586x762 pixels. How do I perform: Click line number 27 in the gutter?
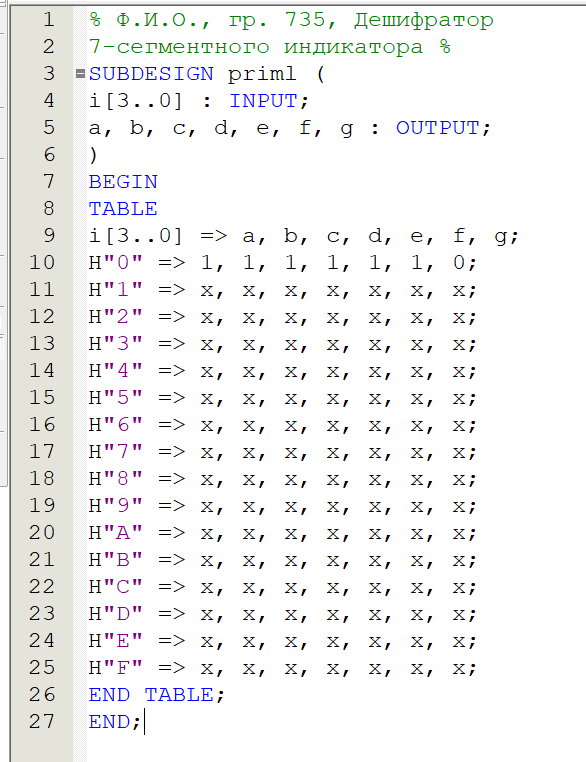pos(42,722)
